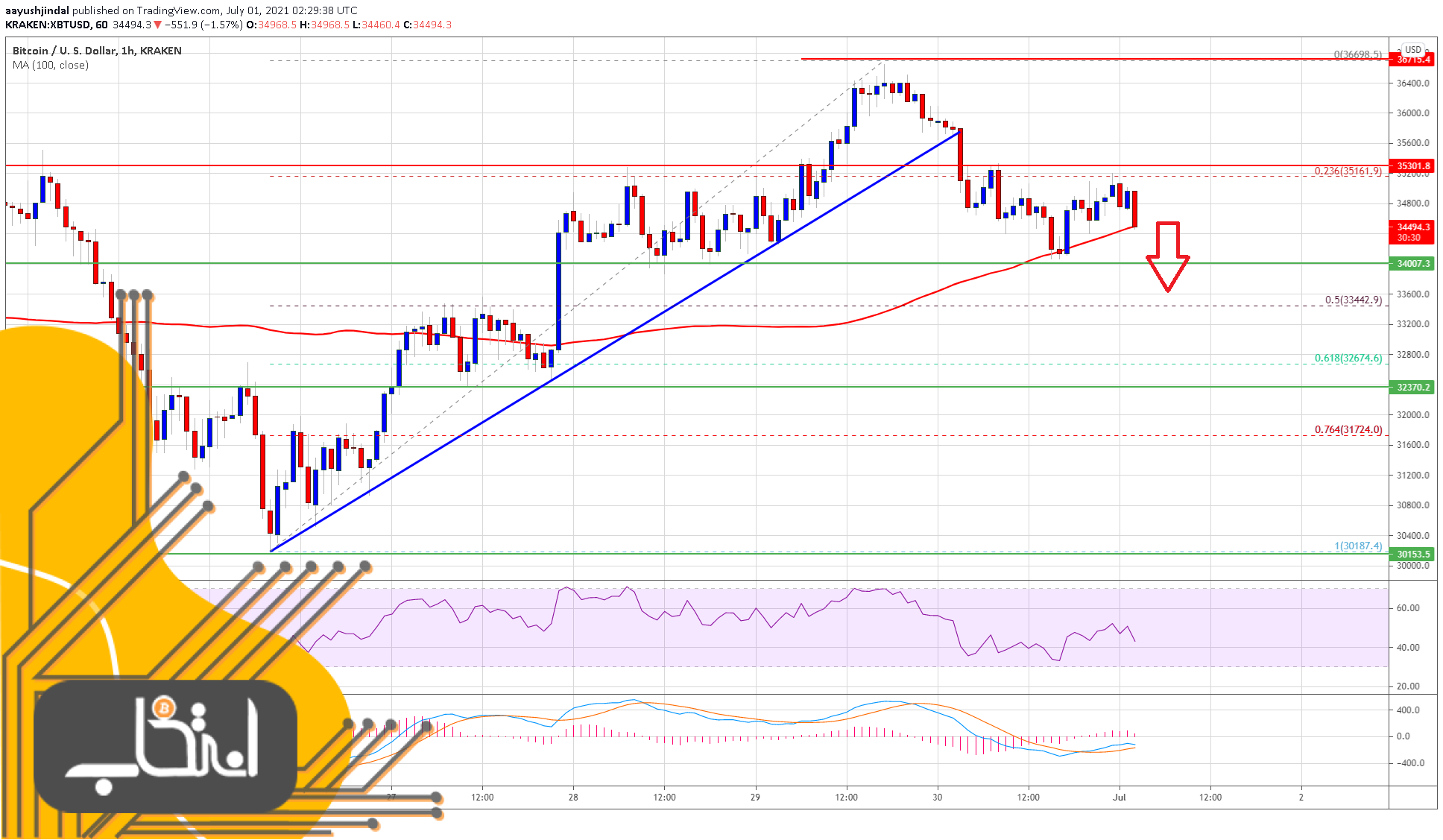Screen dimensions: 1443x840
Task: Click the green 32370.2 support price label
Action: click(1413, 388)
